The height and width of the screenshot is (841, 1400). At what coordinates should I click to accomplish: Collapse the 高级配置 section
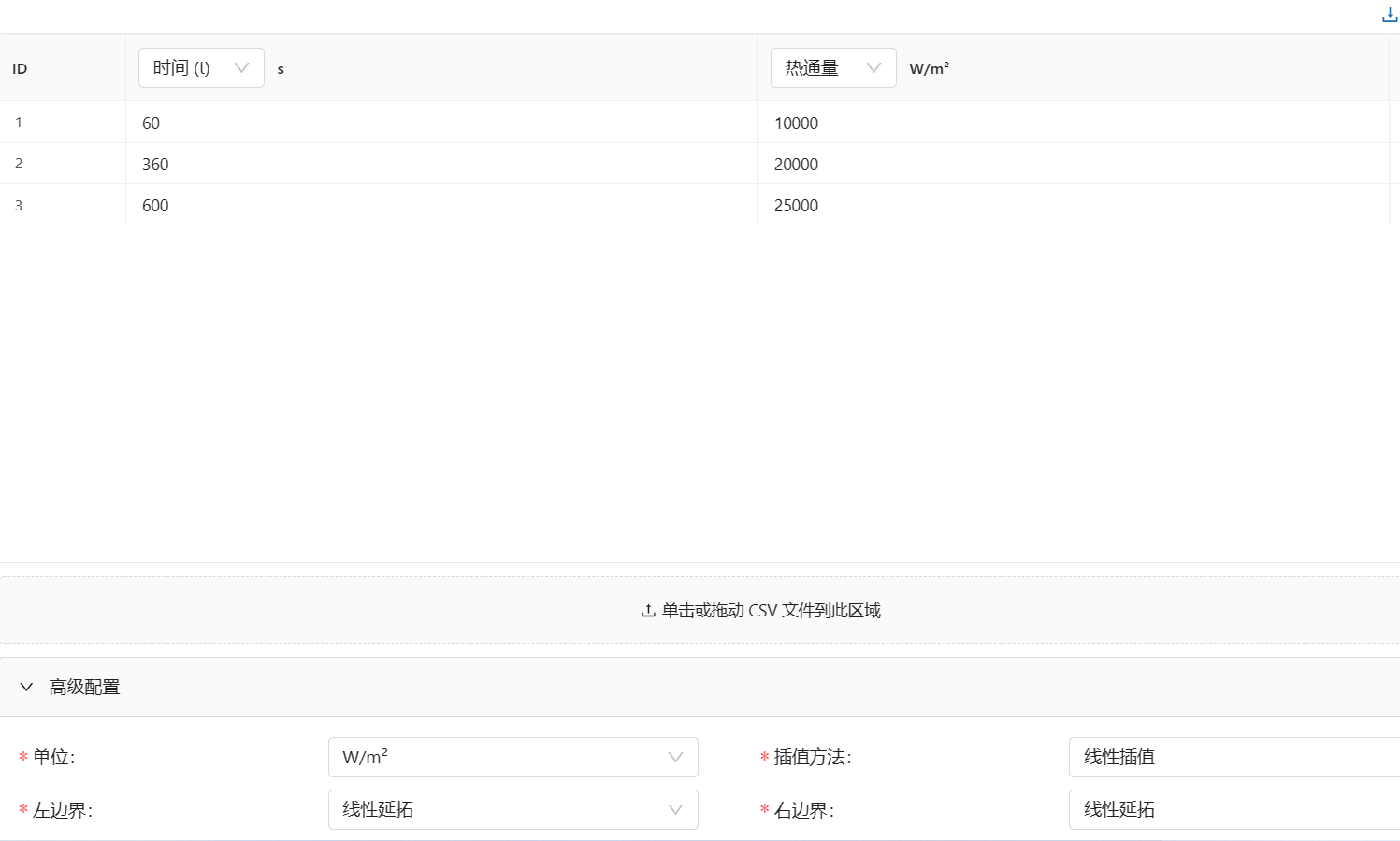[26, 687]
